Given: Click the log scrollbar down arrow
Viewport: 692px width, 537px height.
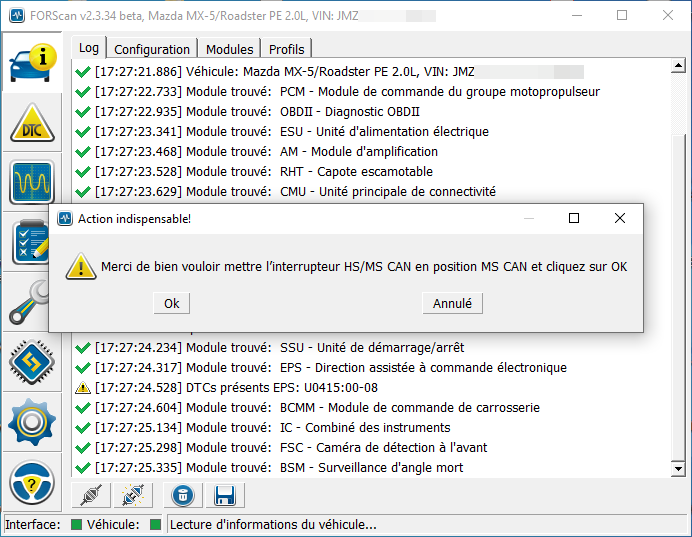Looking at the screenshot, I should click(678, 469).
